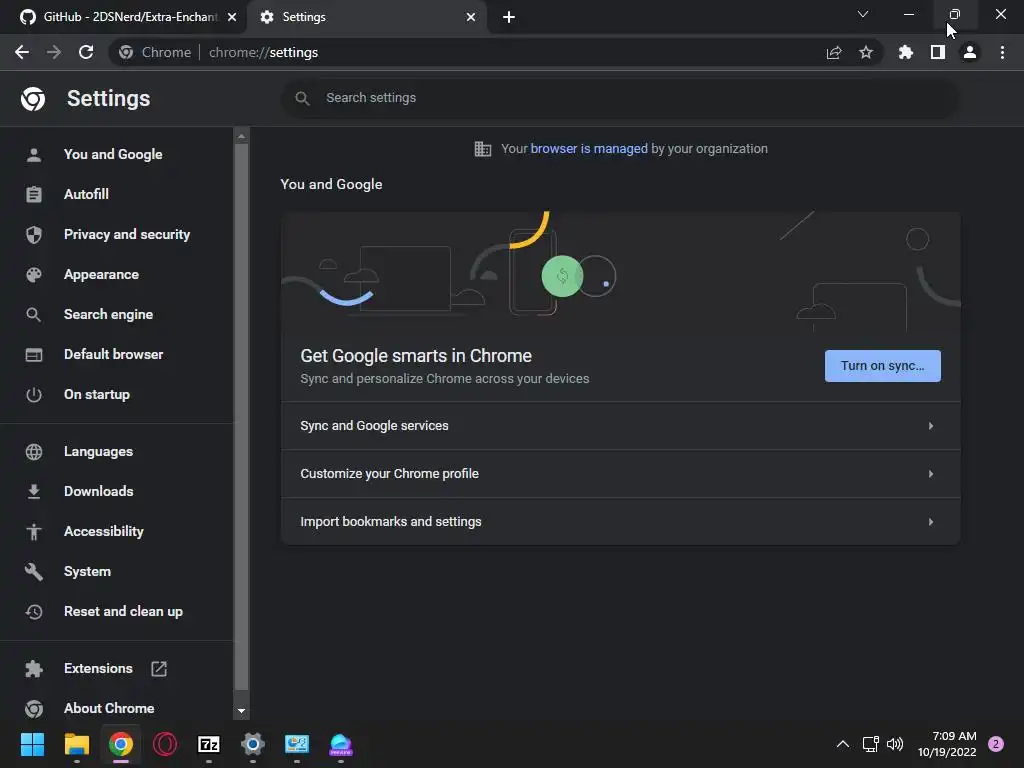Click the sidebar scrollbar thumb
The height and width of the screenshot is (768, 1024).
(x=241, y=417)
